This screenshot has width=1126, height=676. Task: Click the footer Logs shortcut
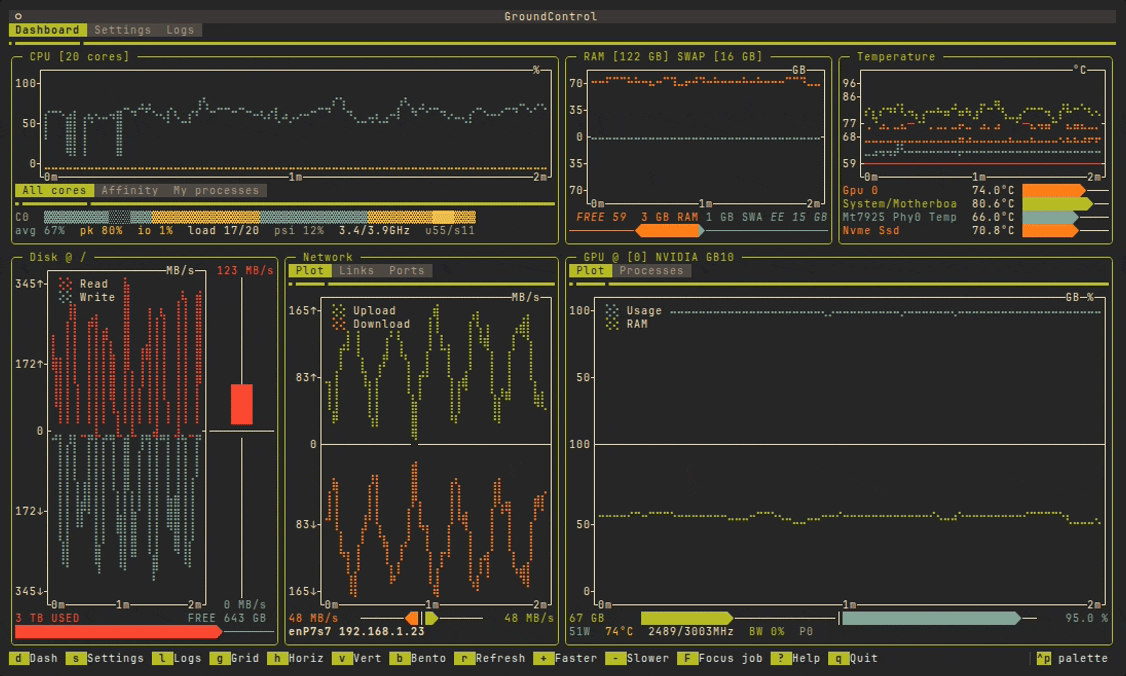tap(177, 658)
